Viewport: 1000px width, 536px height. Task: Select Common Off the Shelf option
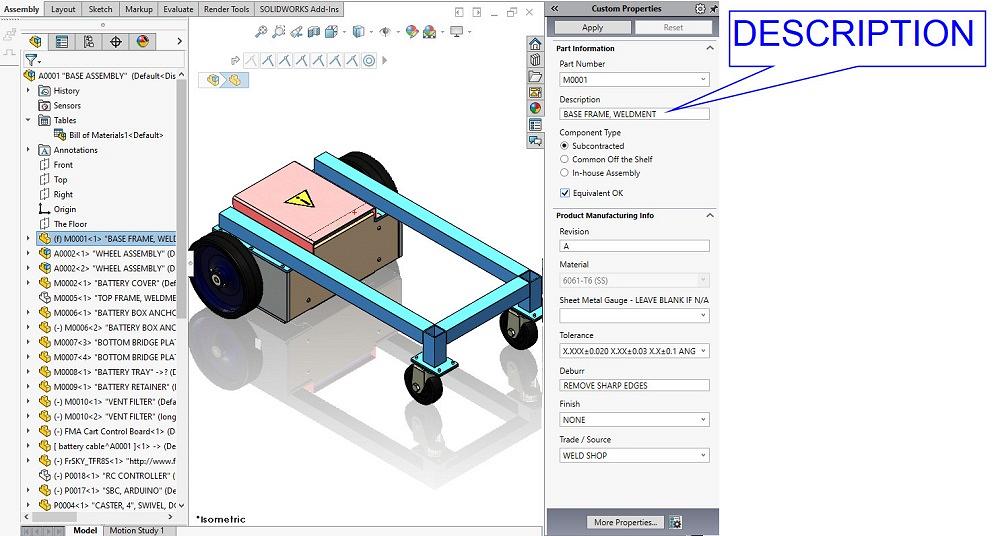pyautogui.click(x=564, y=160)
